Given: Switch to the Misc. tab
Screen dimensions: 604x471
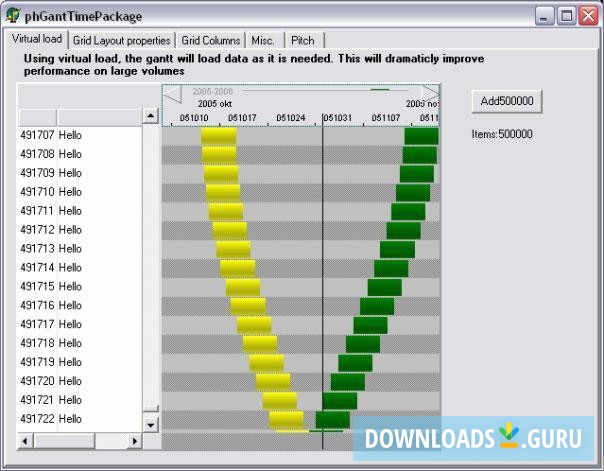Looking at the screenshot, I should point(263,40).
